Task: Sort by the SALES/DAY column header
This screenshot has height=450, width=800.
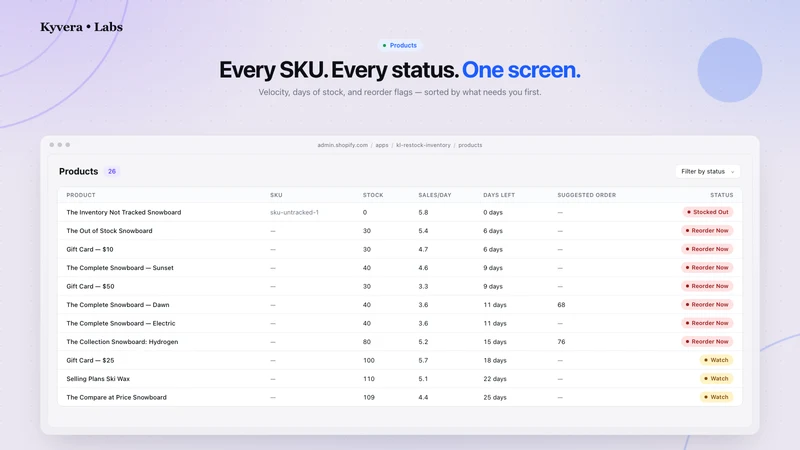Action: (435, 195)
